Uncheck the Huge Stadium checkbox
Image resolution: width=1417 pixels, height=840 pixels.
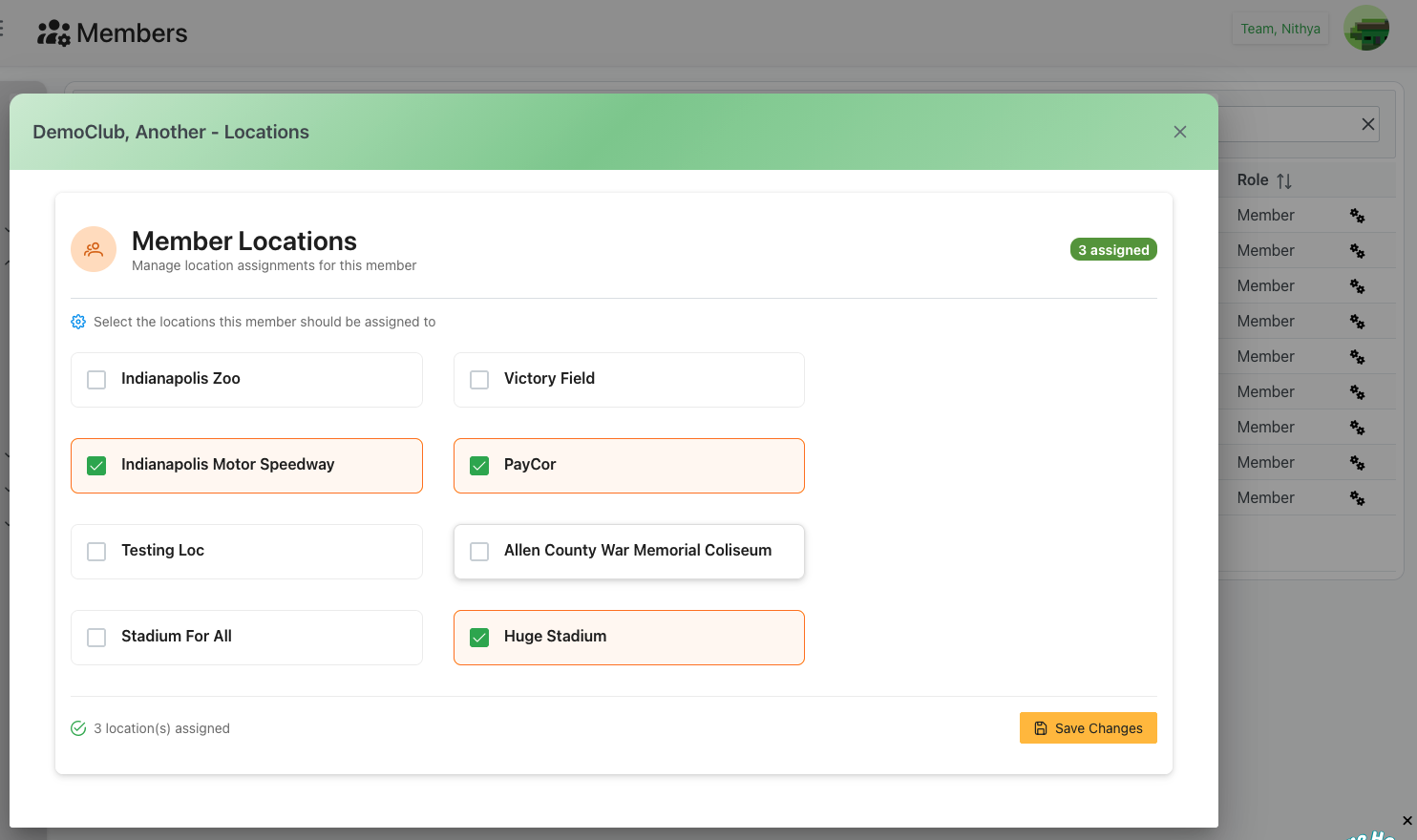(479, 638)
